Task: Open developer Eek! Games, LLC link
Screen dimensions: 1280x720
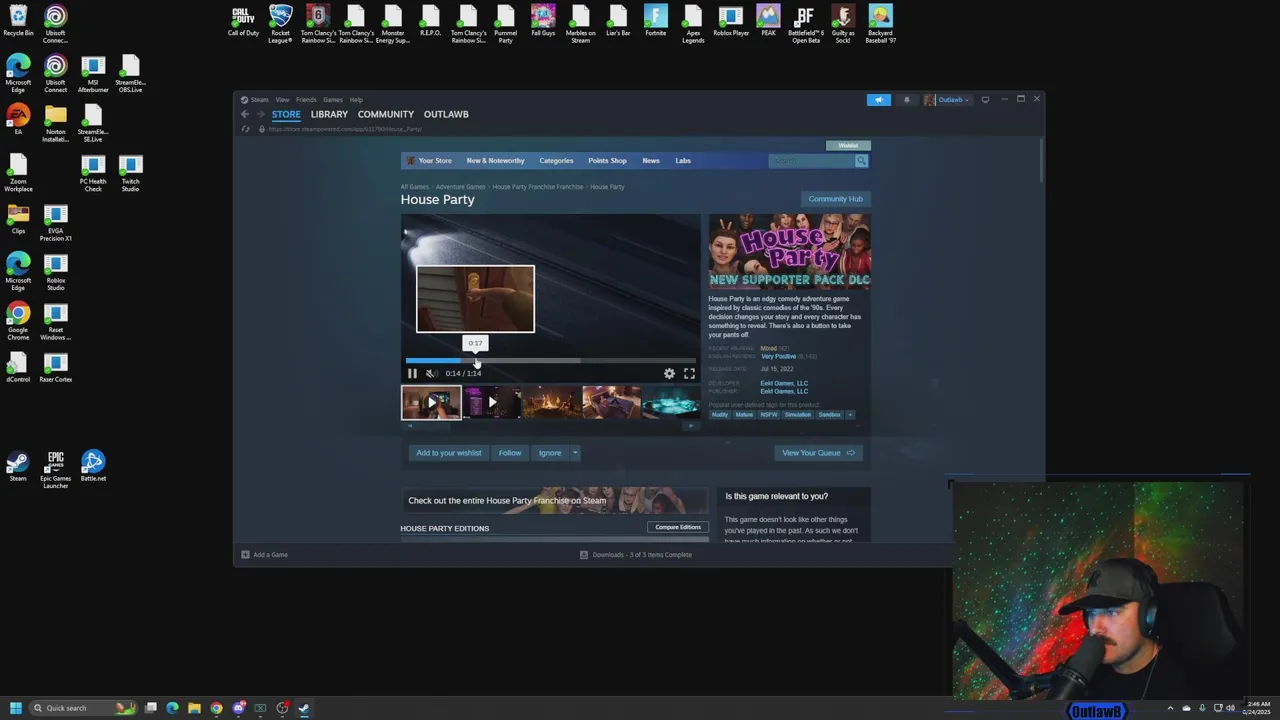Action: pos(784,383)
